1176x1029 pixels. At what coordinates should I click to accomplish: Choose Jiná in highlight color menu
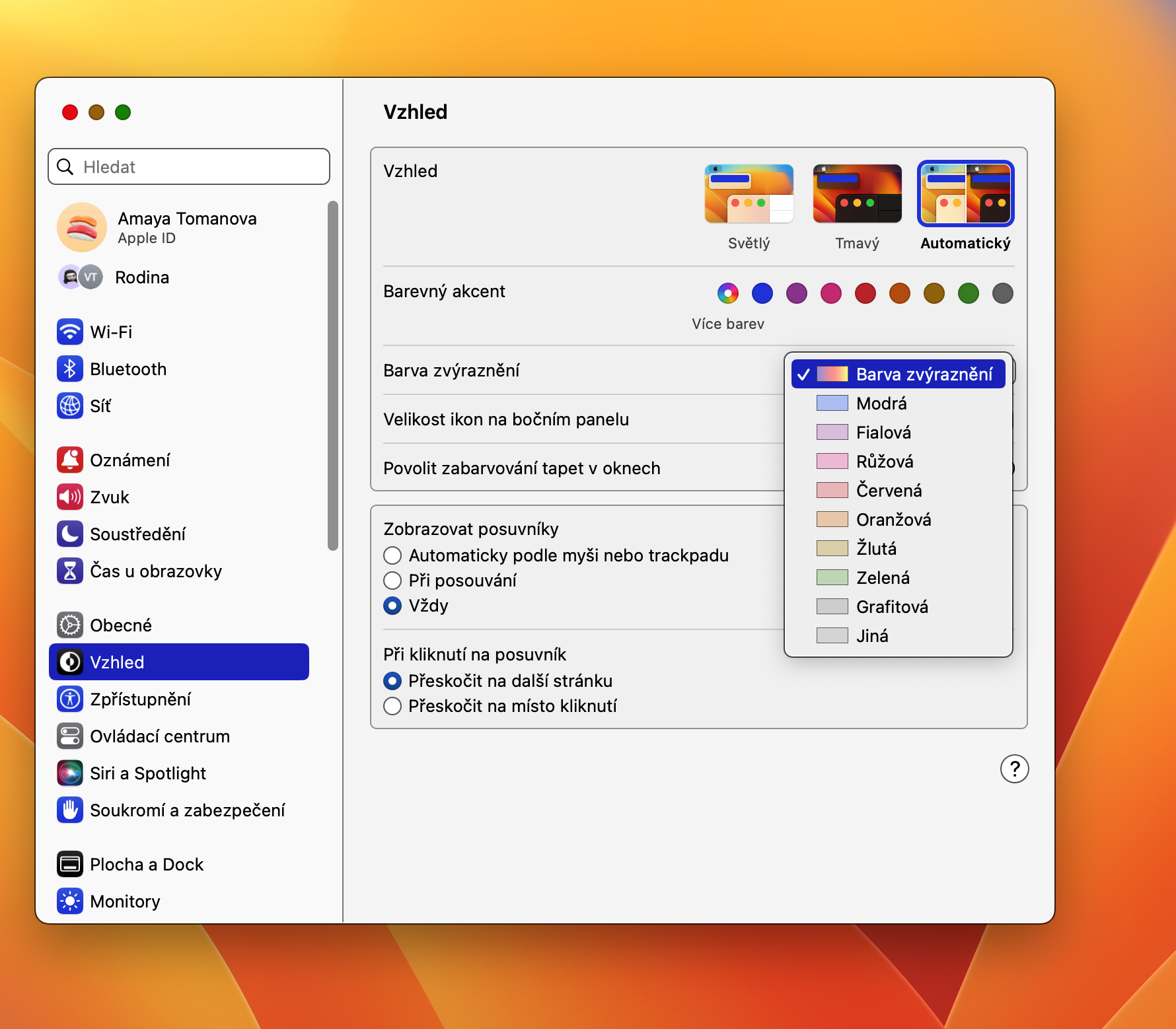coord(898,635)
